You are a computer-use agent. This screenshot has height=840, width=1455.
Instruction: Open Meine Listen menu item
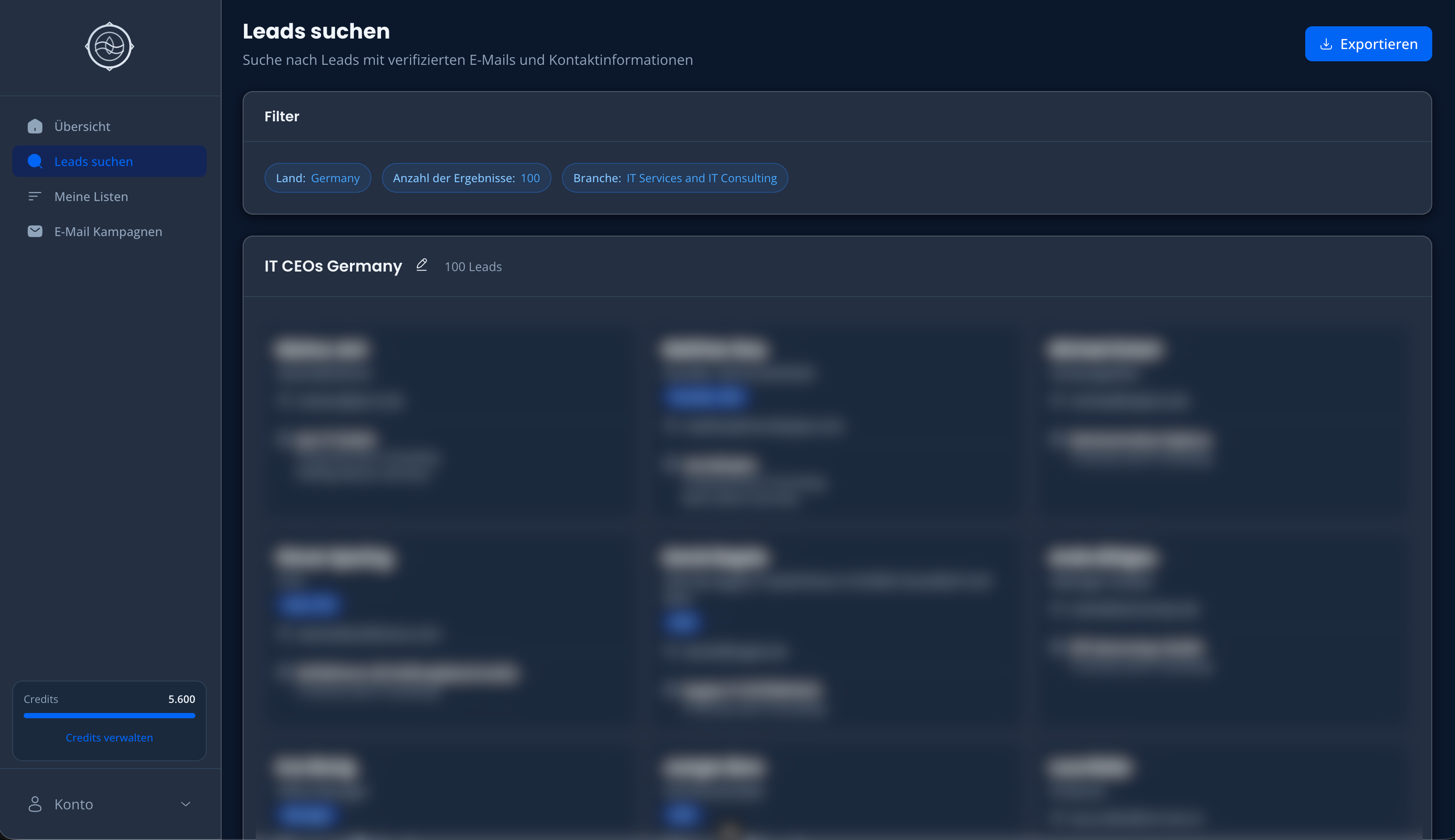(x=91, y=197)
